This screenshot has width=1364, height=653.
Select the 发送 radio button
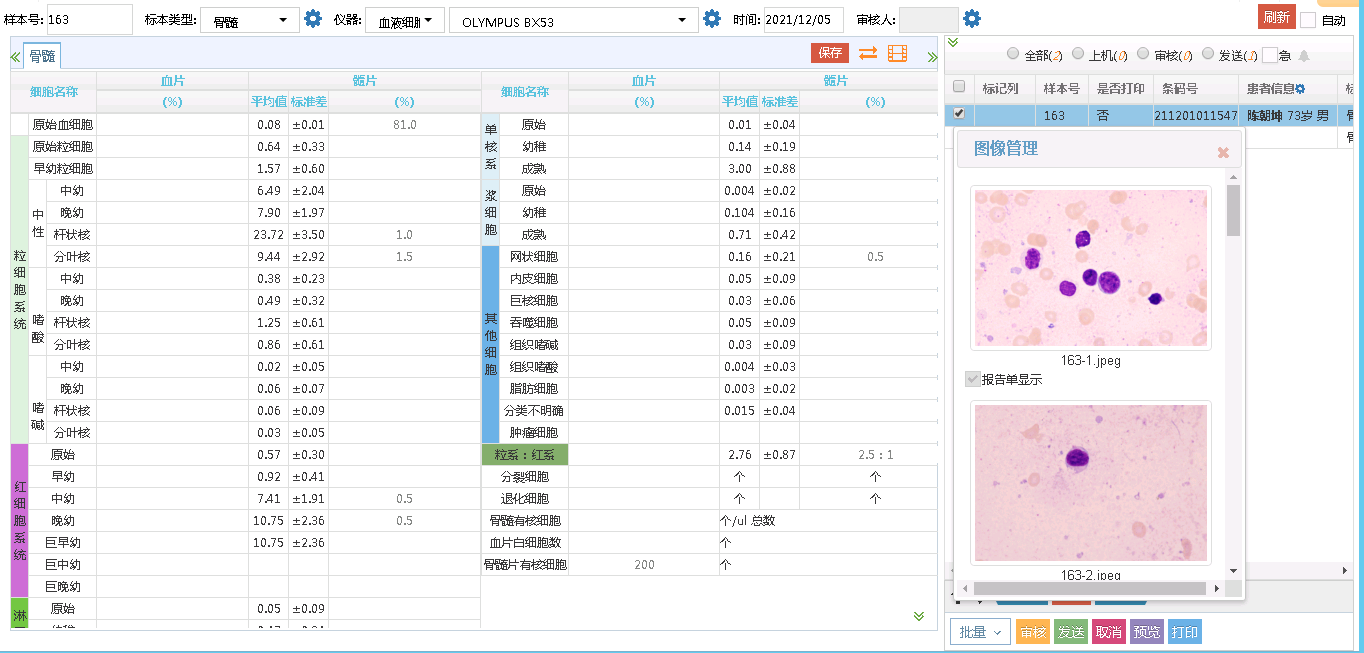tap(1208, 54)
